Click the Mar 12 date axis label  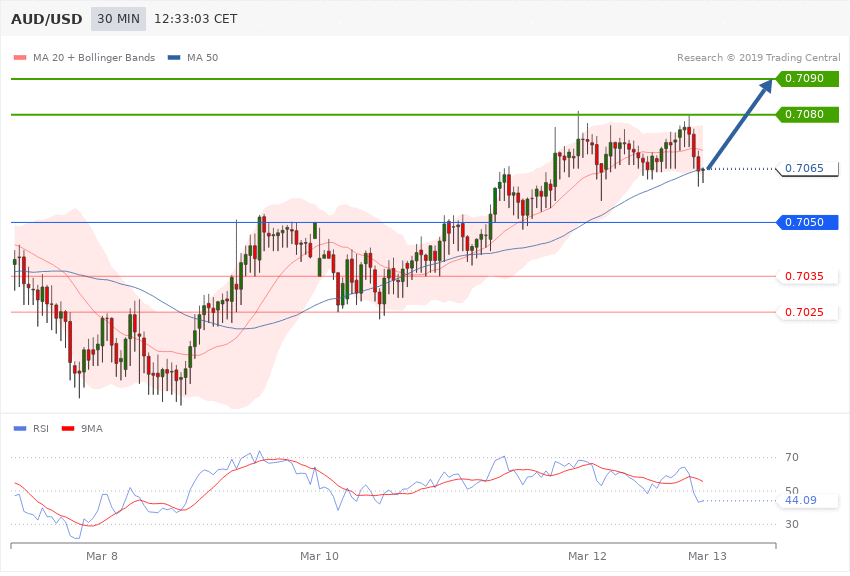coord(587,556)
